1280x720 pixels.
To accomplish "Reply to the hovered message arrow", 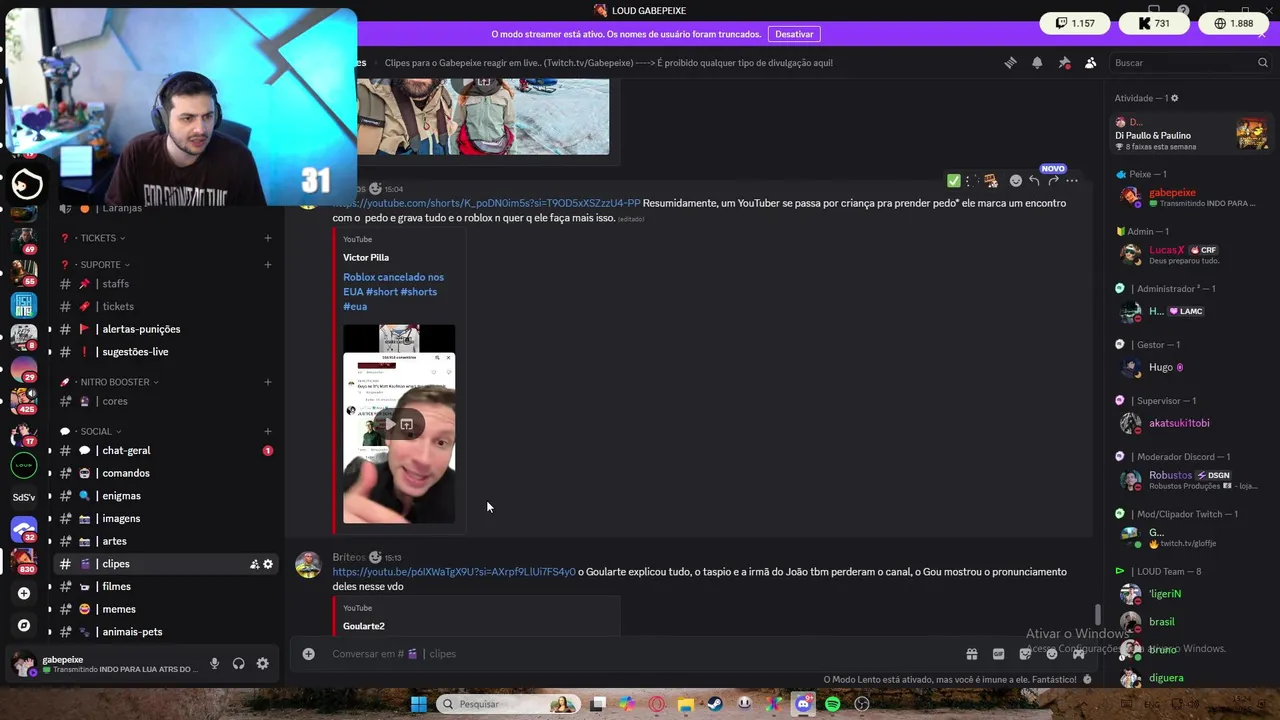I will point(1035,181).
